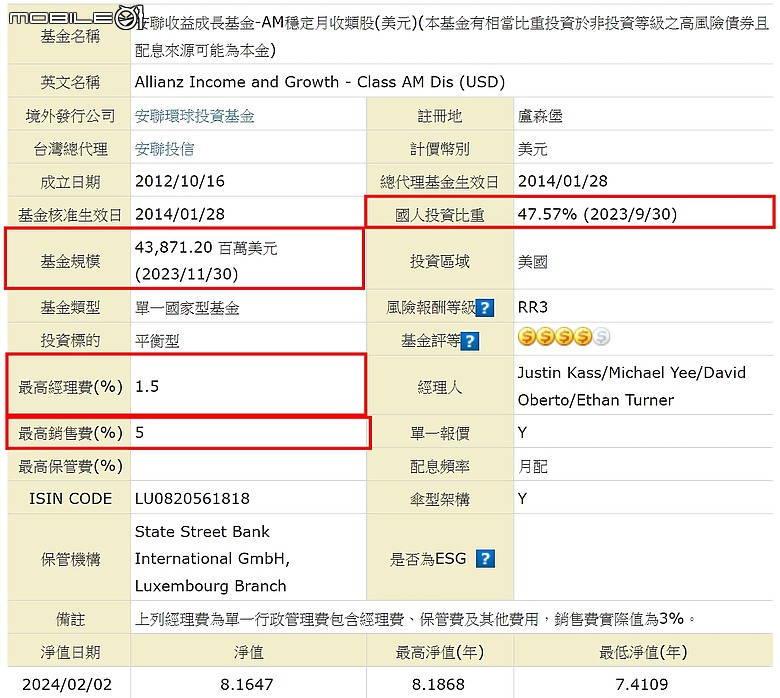
Task: Click the 最高經理費 value 1.5
Action: pos(147,387)
